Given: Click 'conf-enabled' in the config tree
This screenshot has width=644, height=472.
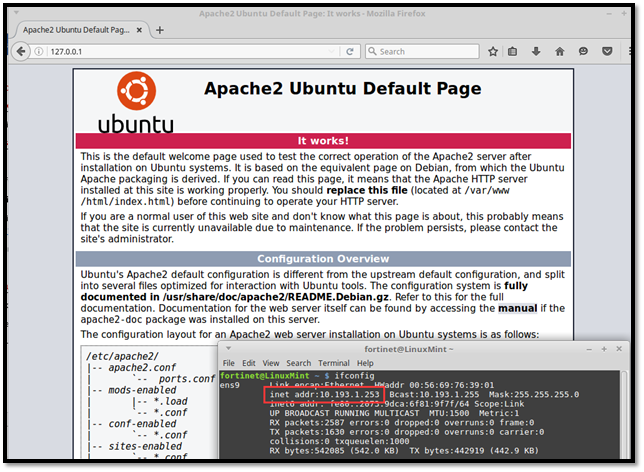Looking at the screenshot, I should click(x=142, y=424).
